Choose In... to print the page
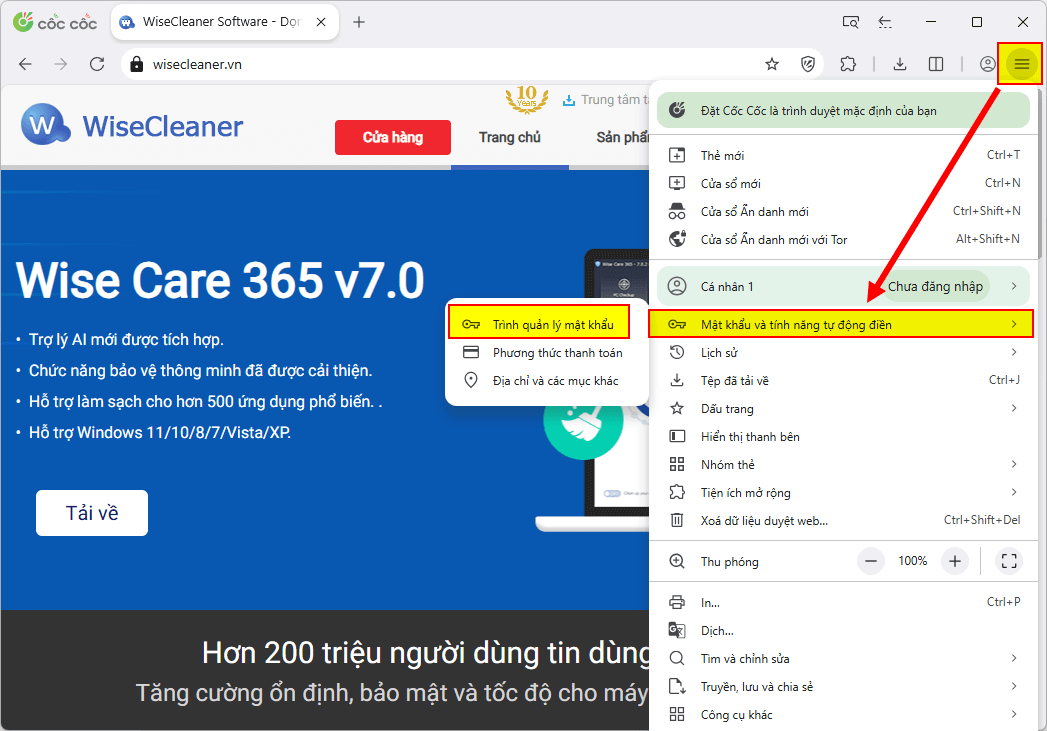The height and width of the screenshot is (731, 1047). (x=843, y=603)
